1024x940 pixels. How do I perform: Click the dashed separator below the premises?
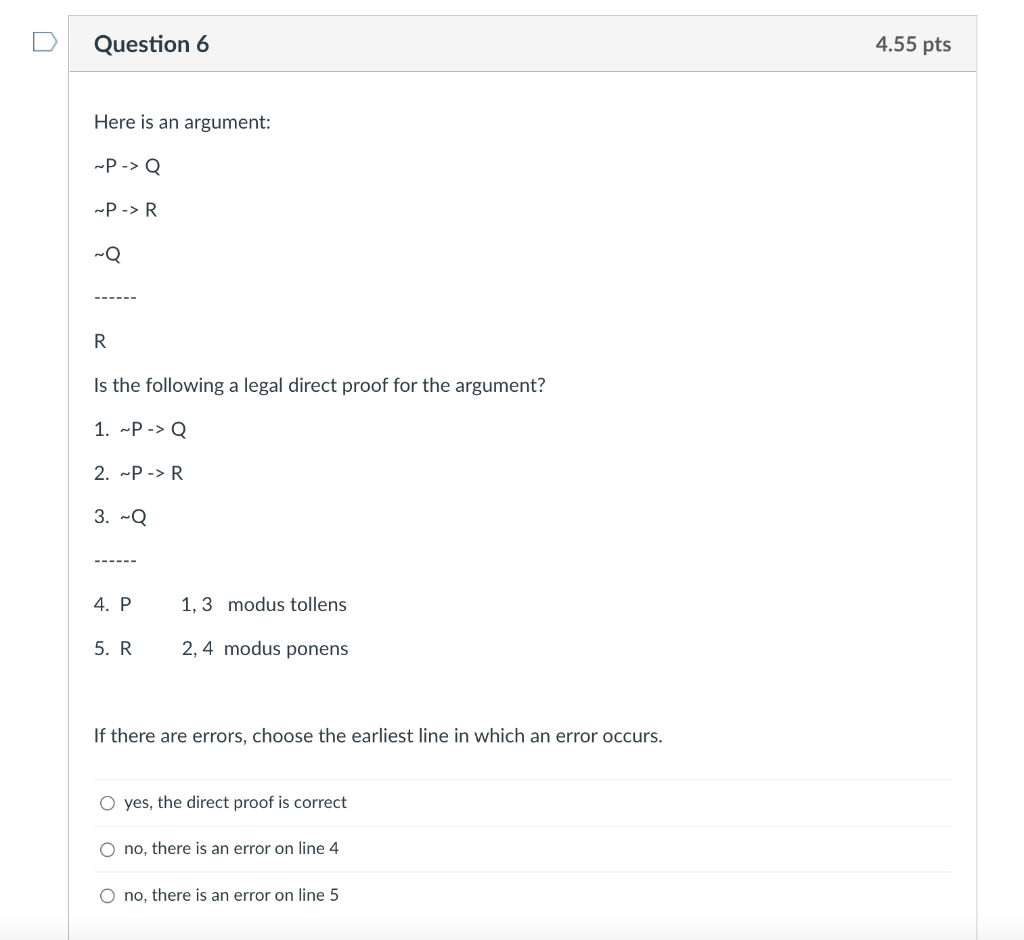[113, 297]
